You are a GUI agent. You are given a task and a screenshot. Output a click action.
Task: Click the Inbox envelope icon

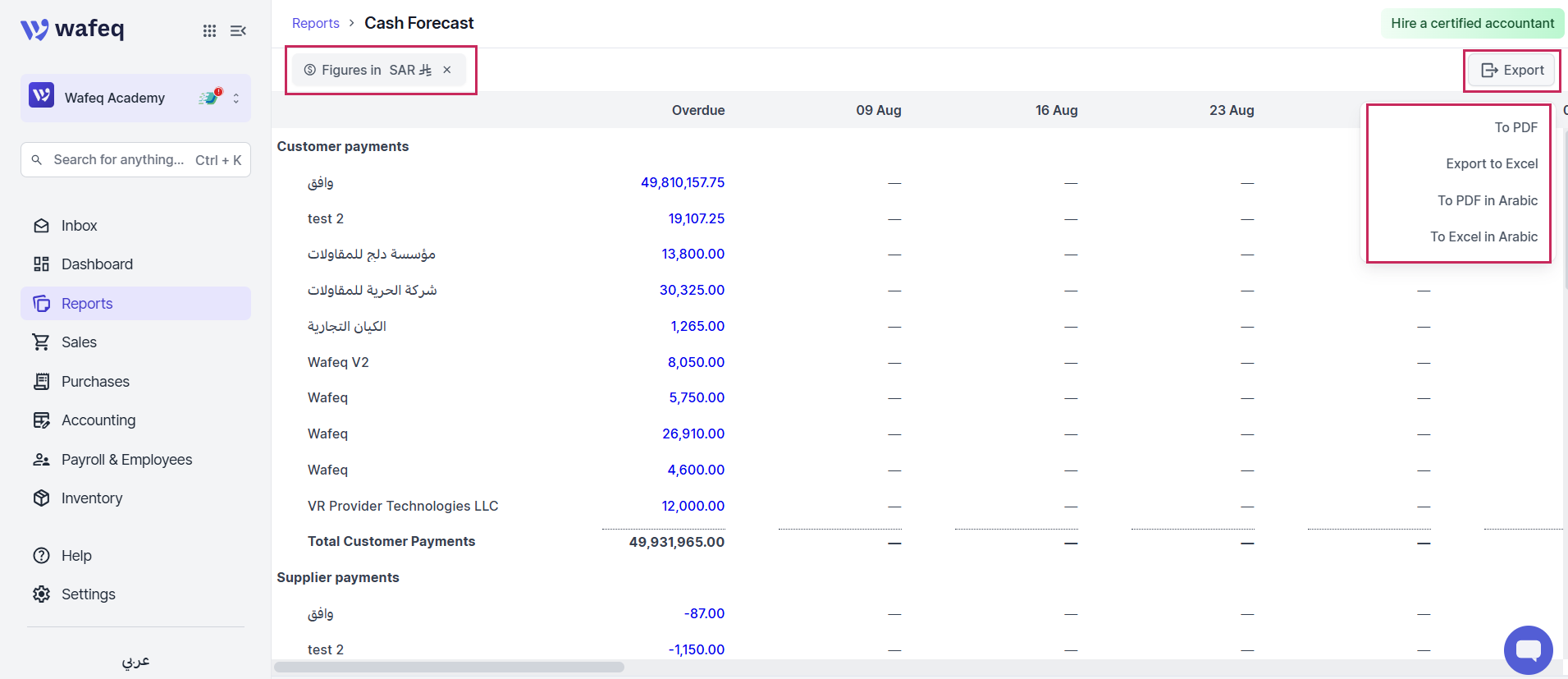point(41,226)
